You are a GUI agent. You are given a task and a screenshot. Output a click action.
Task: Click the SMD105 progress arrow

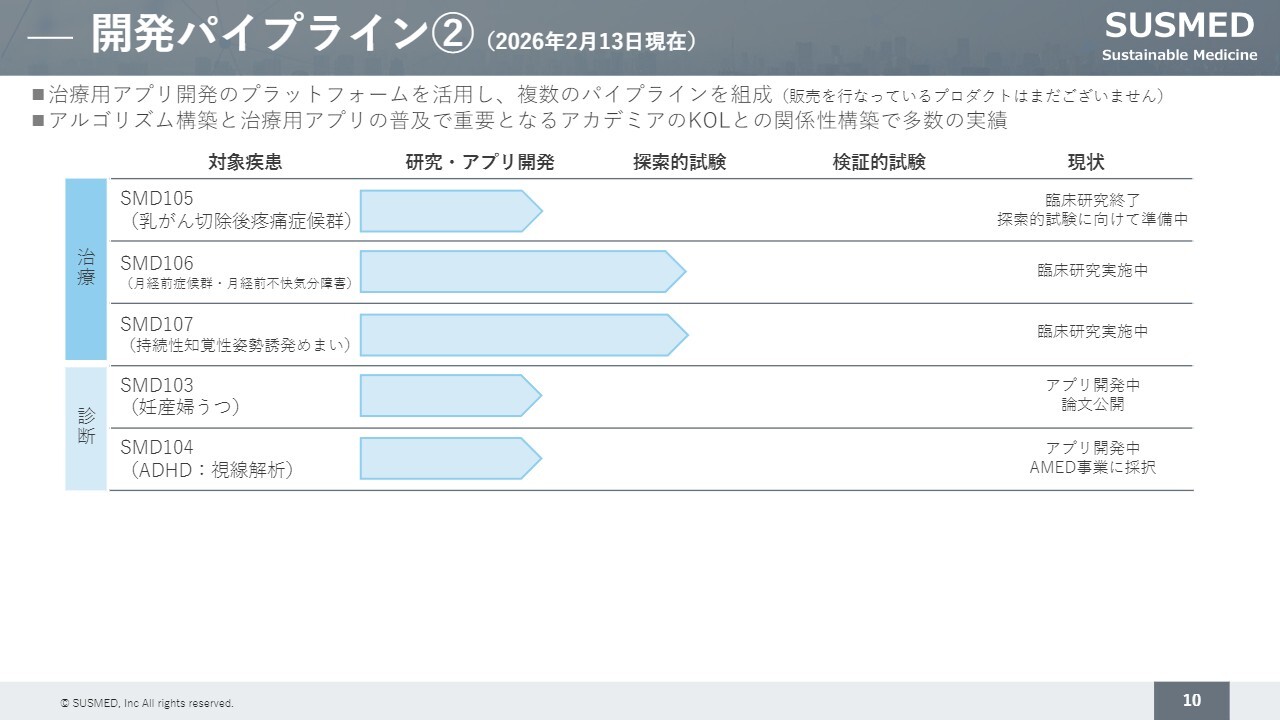(x=450, y=211)
